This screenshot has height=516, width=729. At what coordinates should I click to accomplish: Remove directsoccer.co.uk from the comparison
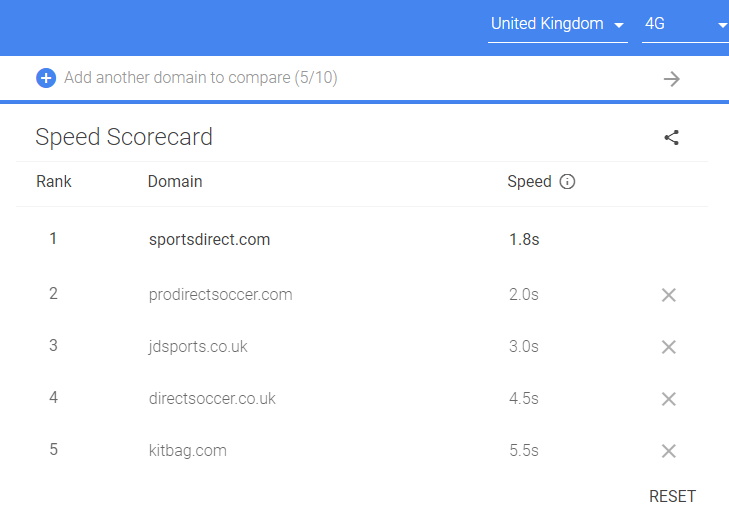[669, 399]
